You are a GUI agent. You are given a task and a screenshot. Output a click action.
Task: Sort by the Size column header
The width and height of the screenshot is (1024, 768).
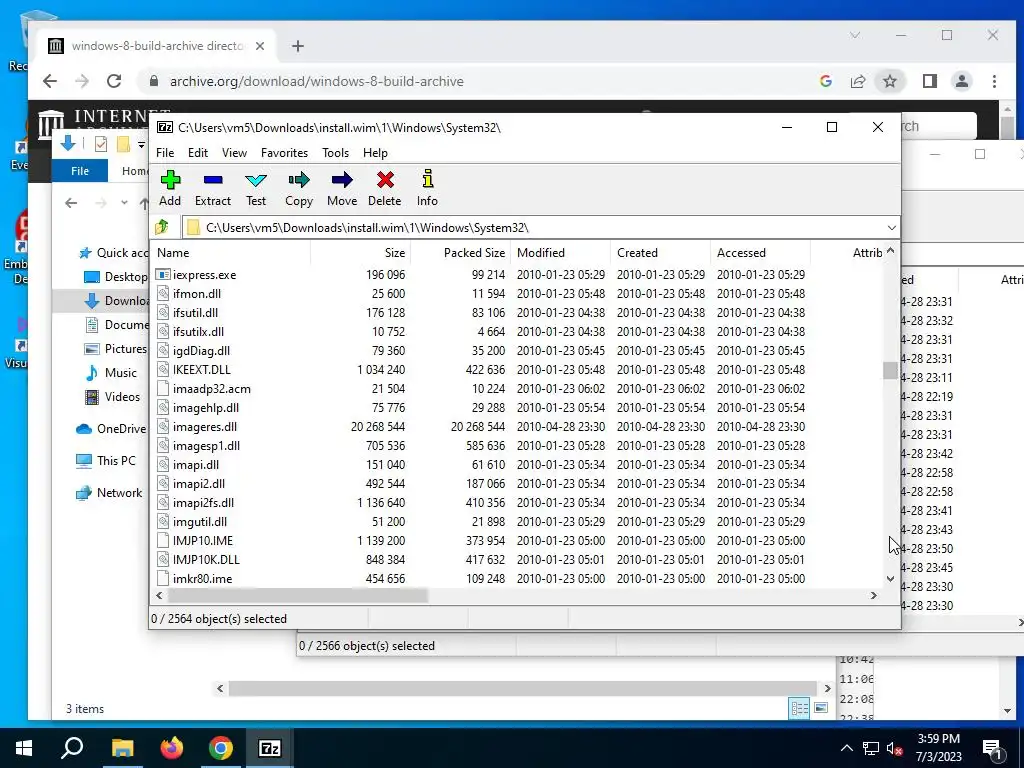tap(360, 253)
